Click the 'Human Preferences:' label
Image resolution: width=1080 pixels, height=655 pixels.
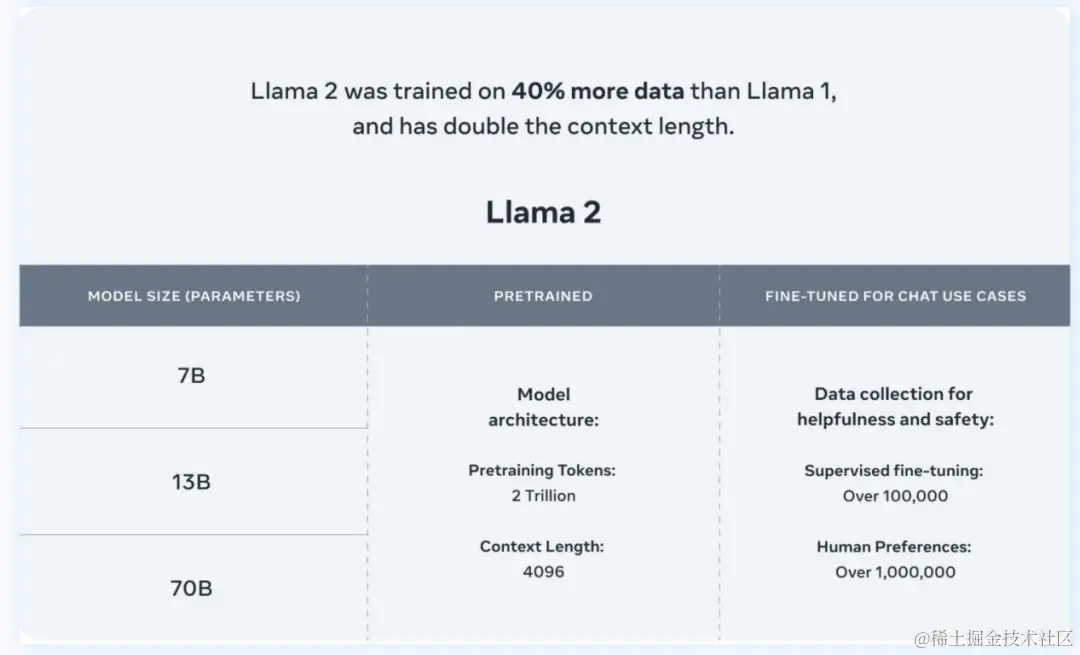(x=894, y=547)
